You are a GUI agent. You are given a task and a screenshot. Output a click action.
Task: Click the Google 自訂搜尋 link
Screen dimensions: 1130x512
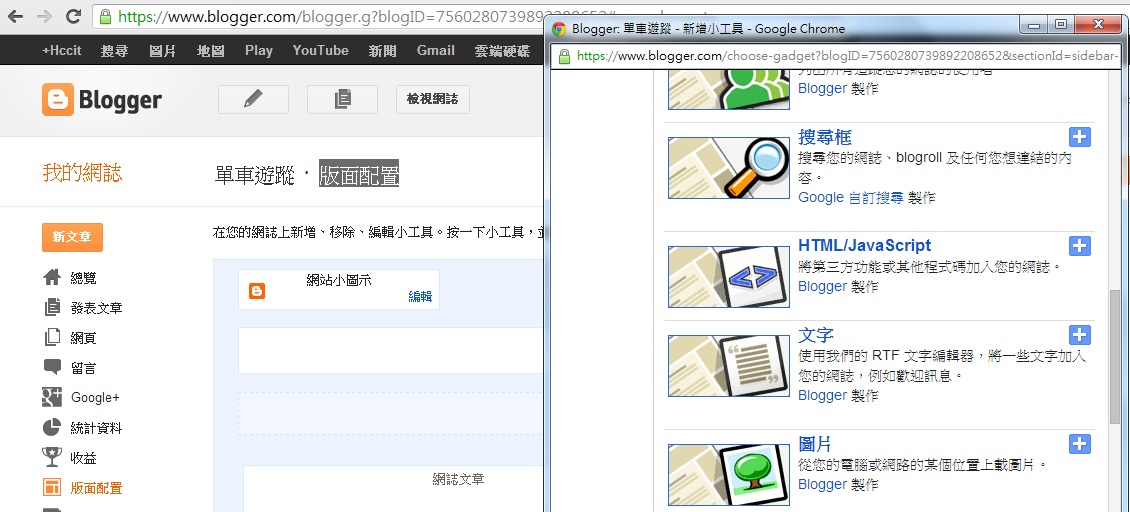850,197
